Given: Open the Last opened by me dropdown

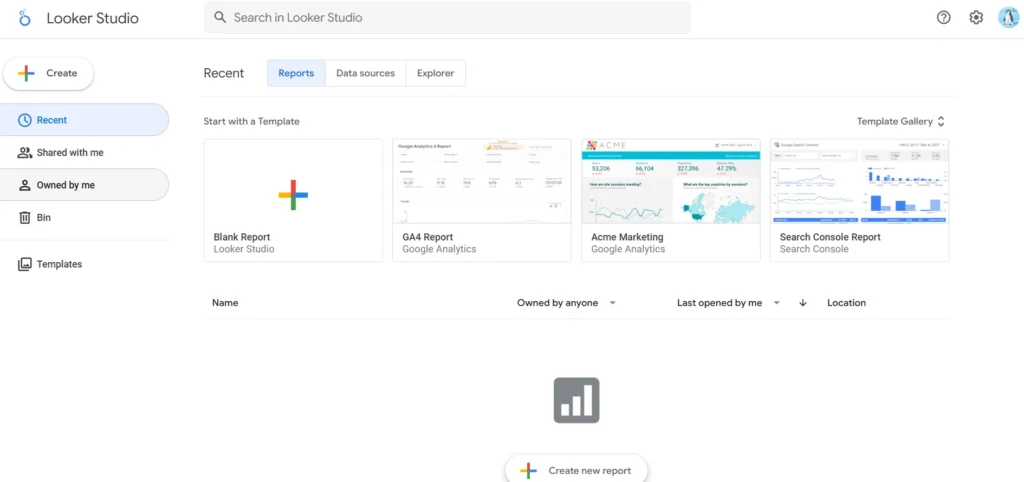Looking at the screenshot, I should (x=729, y=303).
